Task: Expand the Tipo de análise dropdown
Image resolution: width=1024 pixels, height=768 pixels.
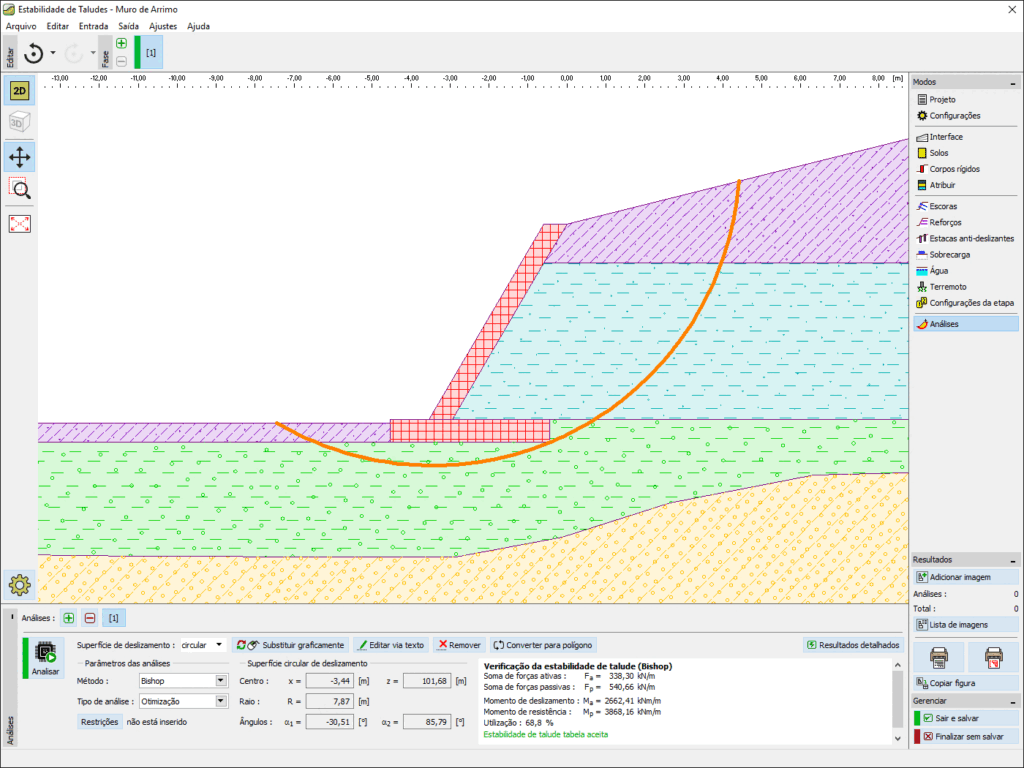Action: [x=183, y=701]
